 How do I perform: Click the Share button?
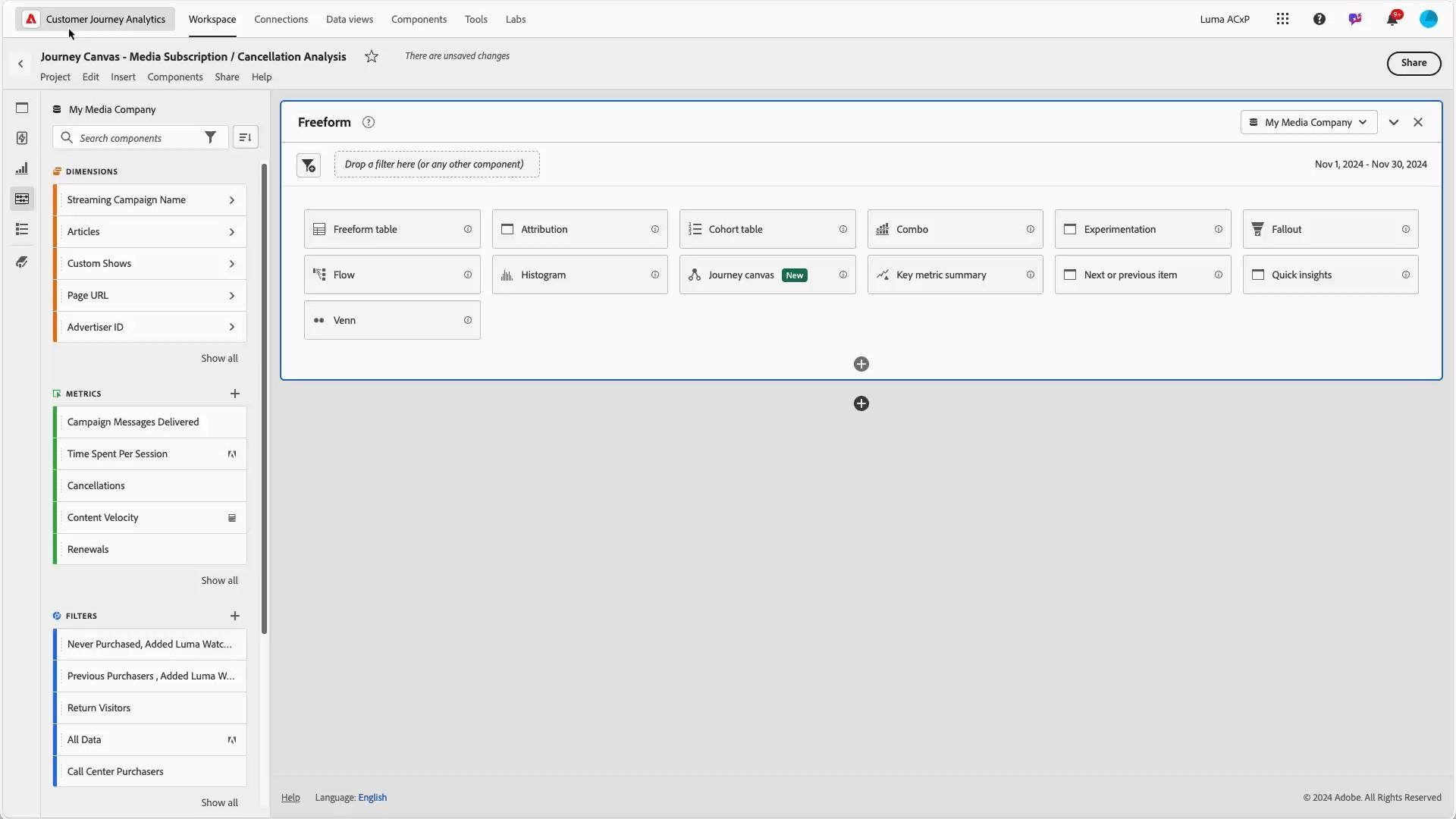pyautogui.click(x=1414, y=63)
